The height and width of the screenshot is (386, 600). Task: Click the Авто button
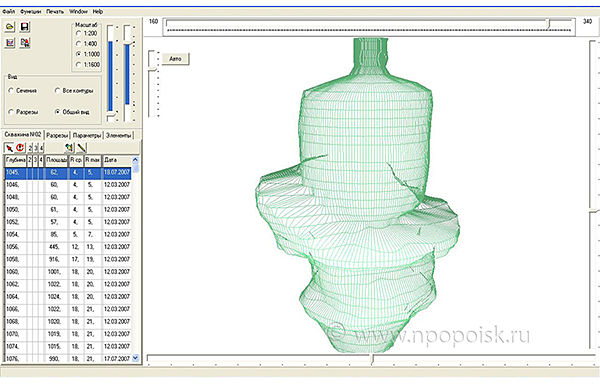coord(175,59)
